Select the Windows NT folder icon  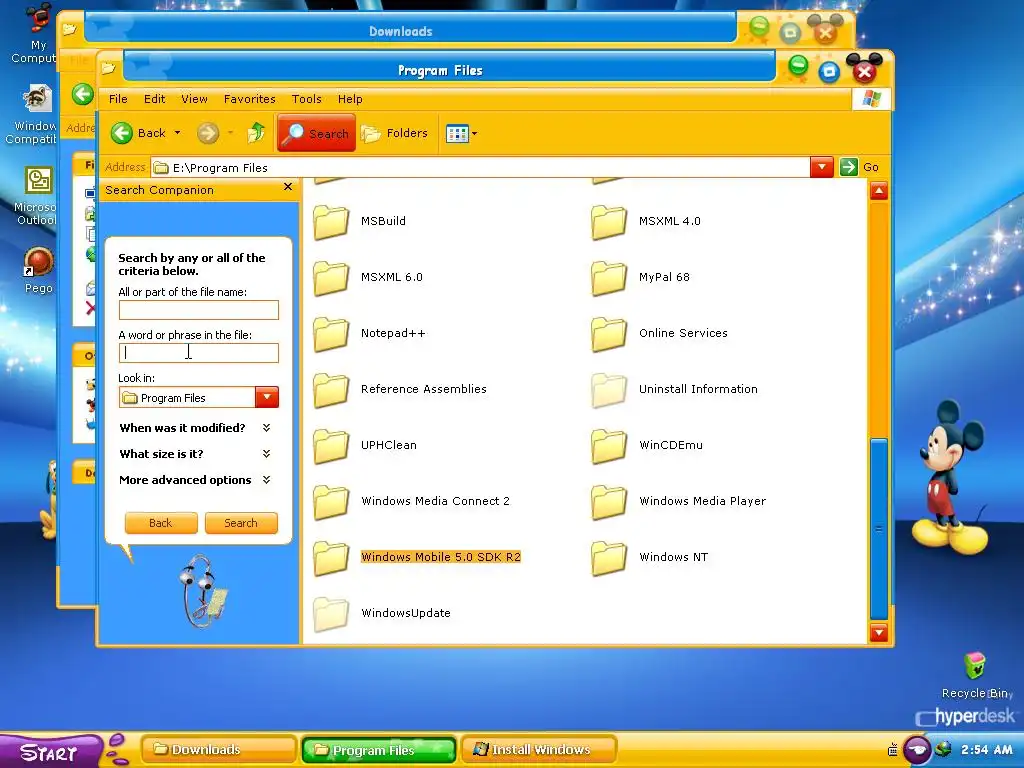click(x=609, y=559)
